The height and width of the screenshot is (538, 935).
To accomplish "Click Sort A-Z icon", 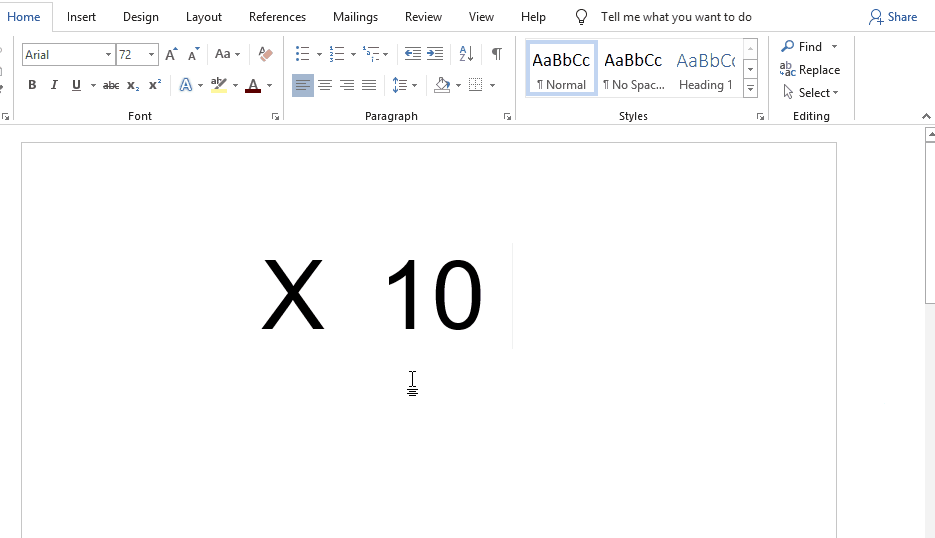I will [466, 54].
